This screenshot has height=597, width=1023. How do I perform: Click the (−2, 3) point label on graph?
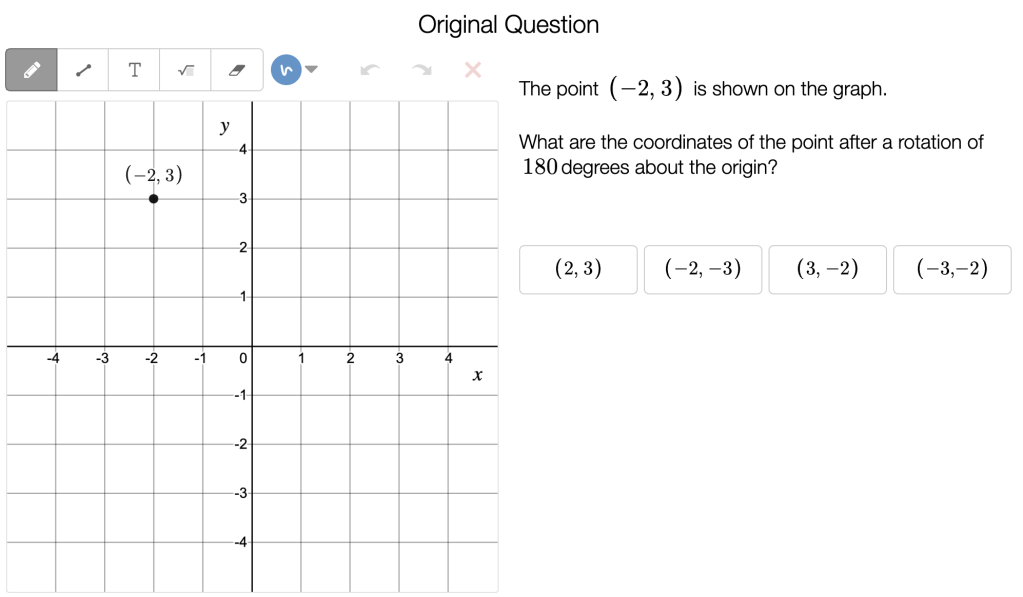tap(153, 176)
